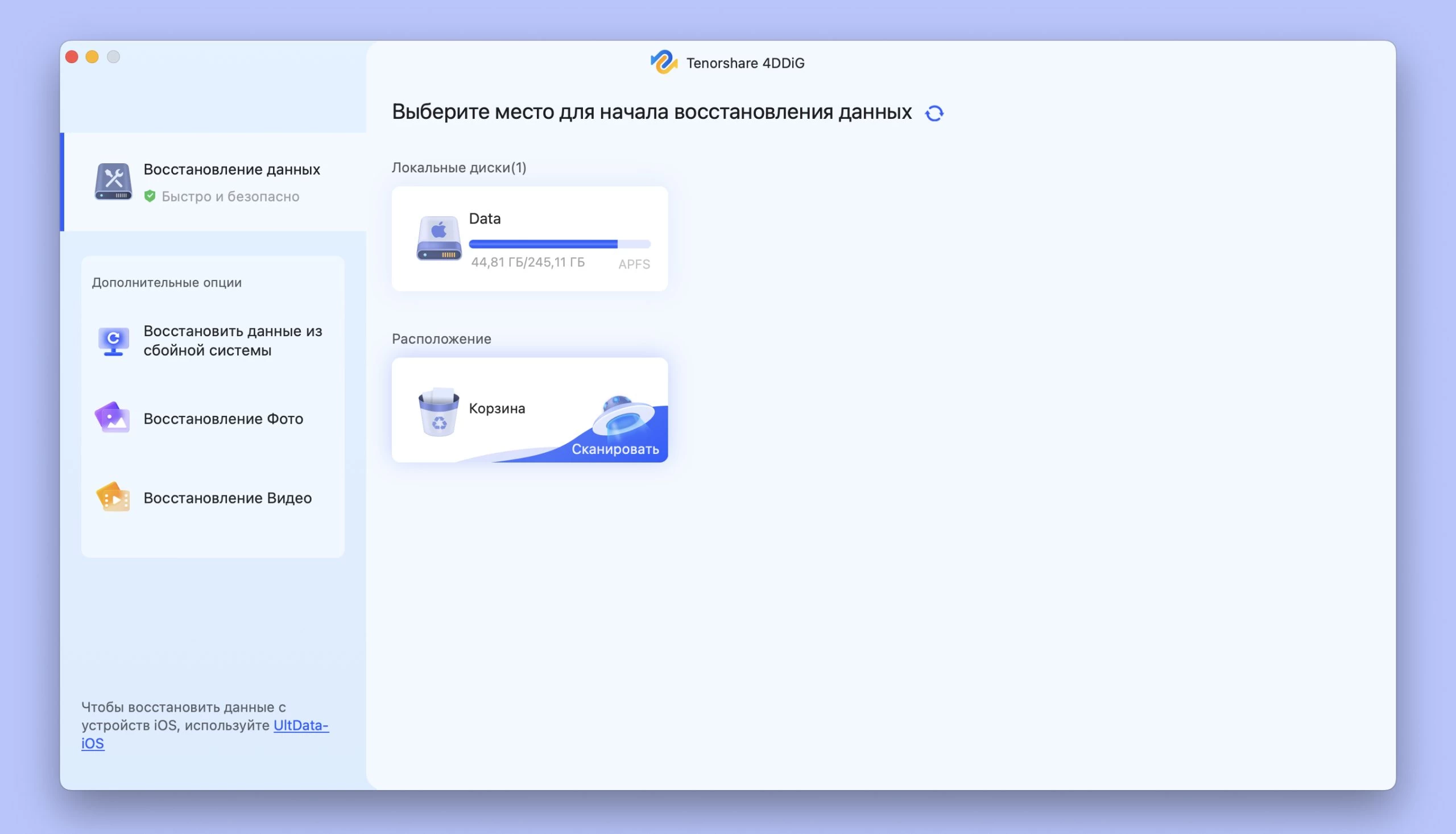Select the Корзина location label
This screenshot has height=834, width=1456.
pos(497,408)
